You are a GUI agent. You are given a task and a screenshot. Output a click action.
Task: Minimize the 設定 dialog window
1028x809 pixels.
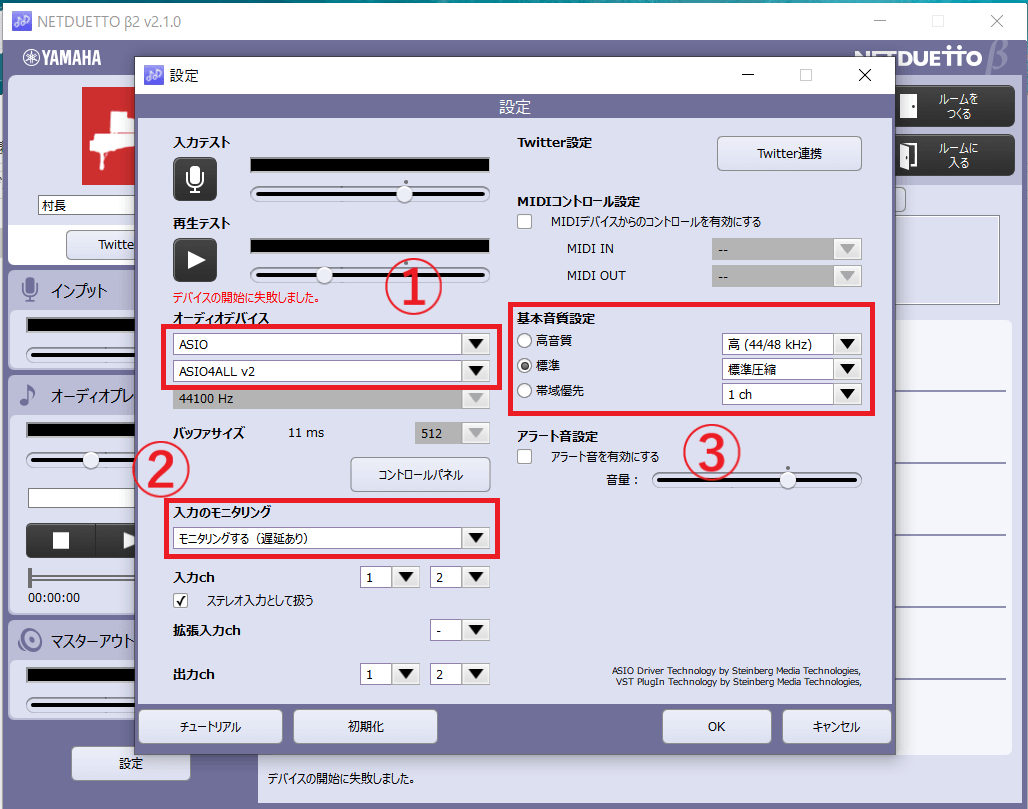tap(748, 75)
